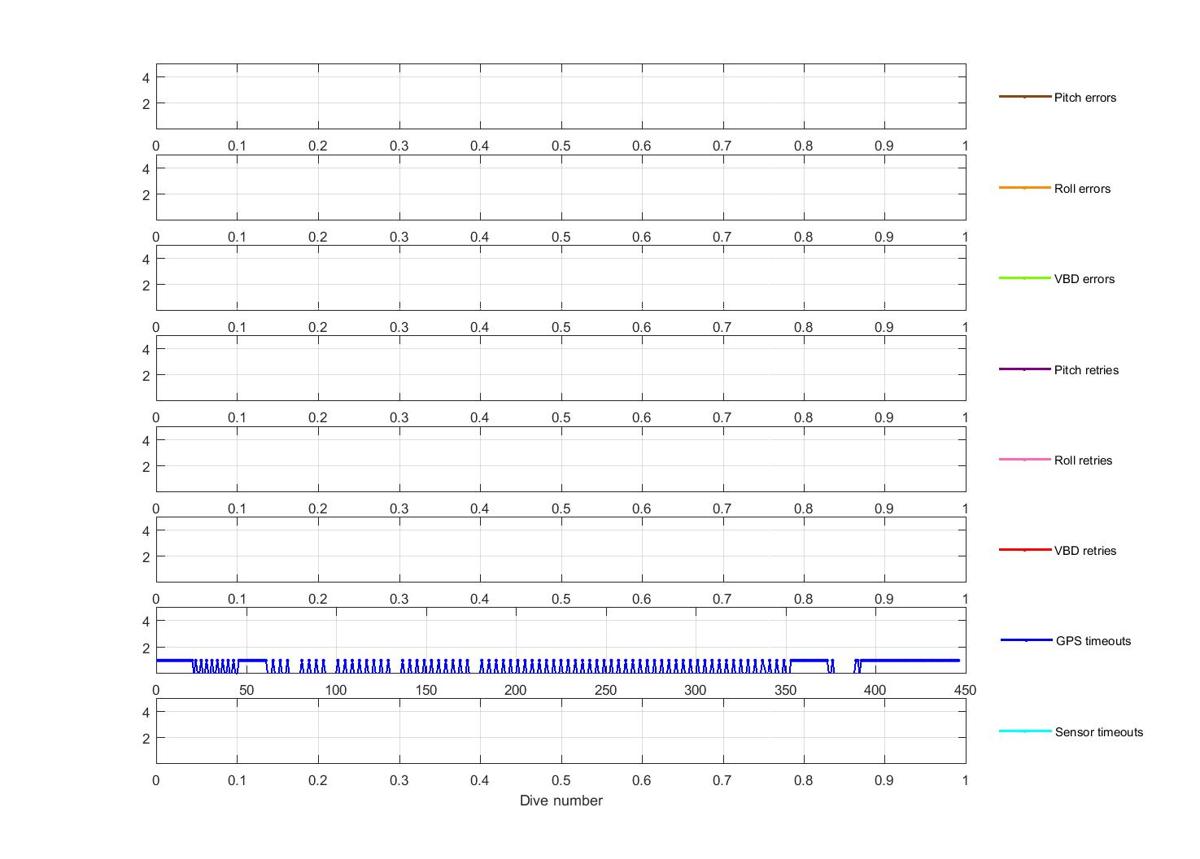Click the Pitch errors legend label
This screenshot has height=859, width=1200.
[x=1085, y=98]
